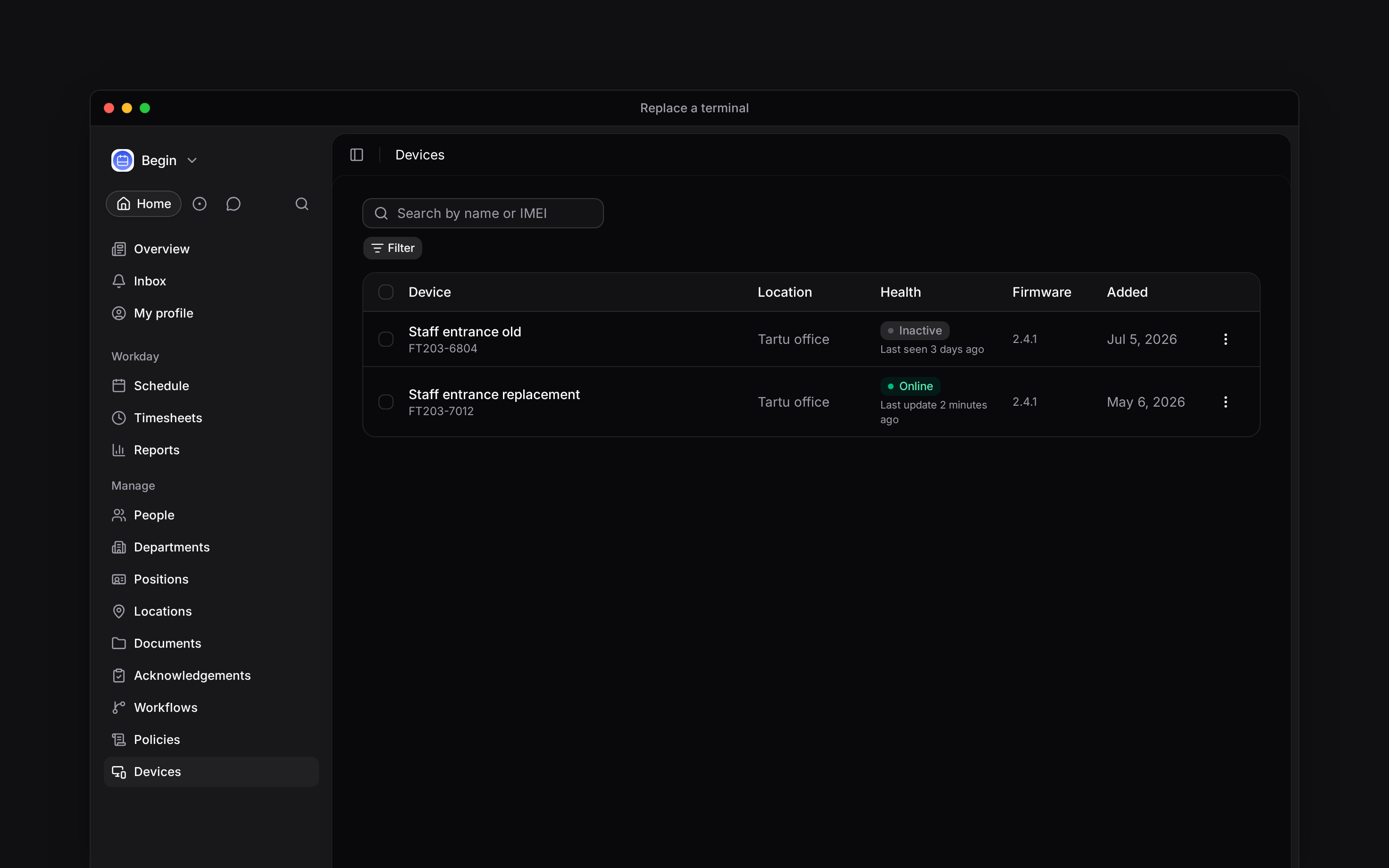
Task: Click the Documents folder icon
Action: point(119,643)
